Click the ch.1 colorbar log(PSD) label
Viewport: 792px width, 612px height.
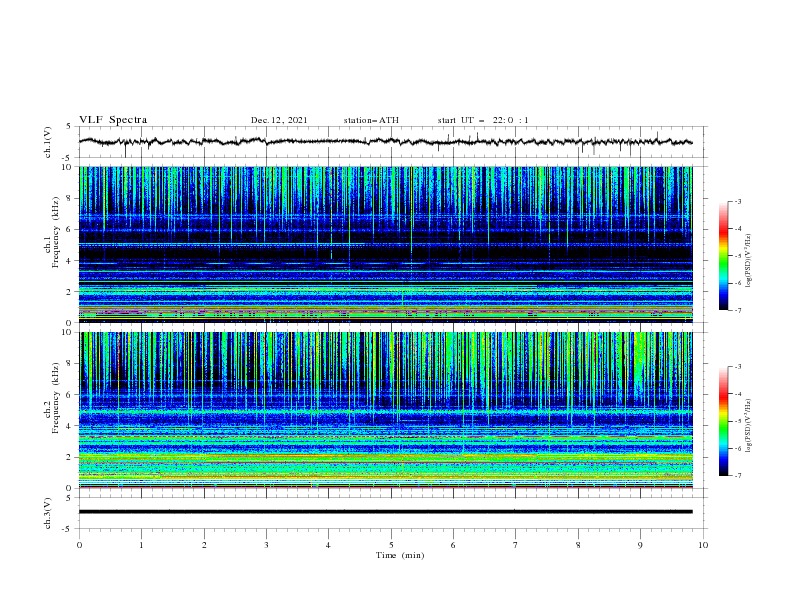[x=748, y=261]
